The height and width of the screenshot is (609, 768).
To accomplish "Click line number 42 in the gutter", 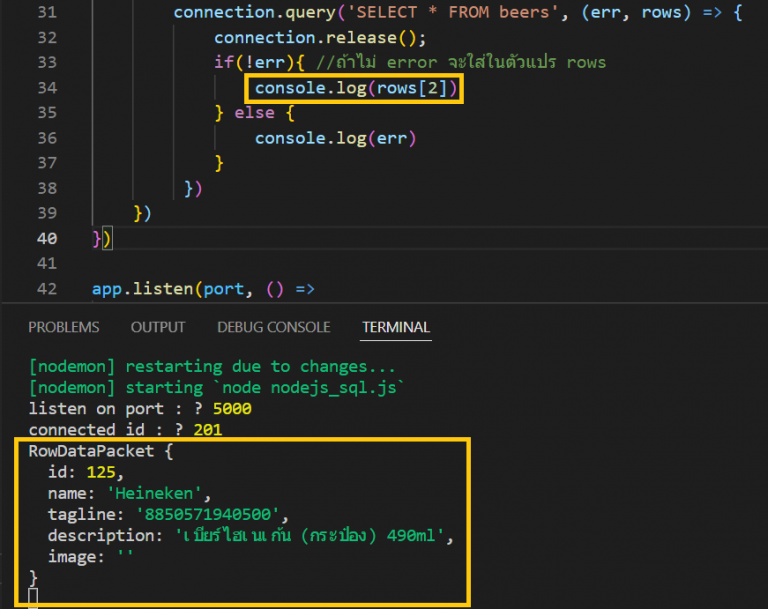I will [45, 290].
